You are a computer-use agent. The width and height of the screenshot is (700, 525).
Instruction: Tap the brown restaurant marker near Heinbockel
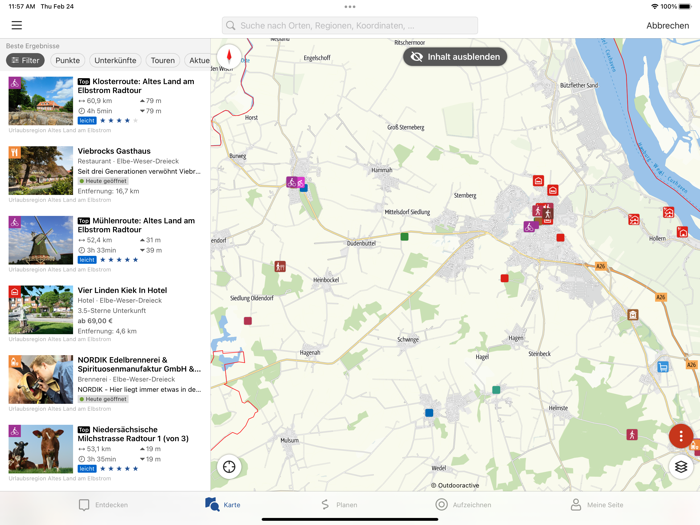click(x=280, y=267)
